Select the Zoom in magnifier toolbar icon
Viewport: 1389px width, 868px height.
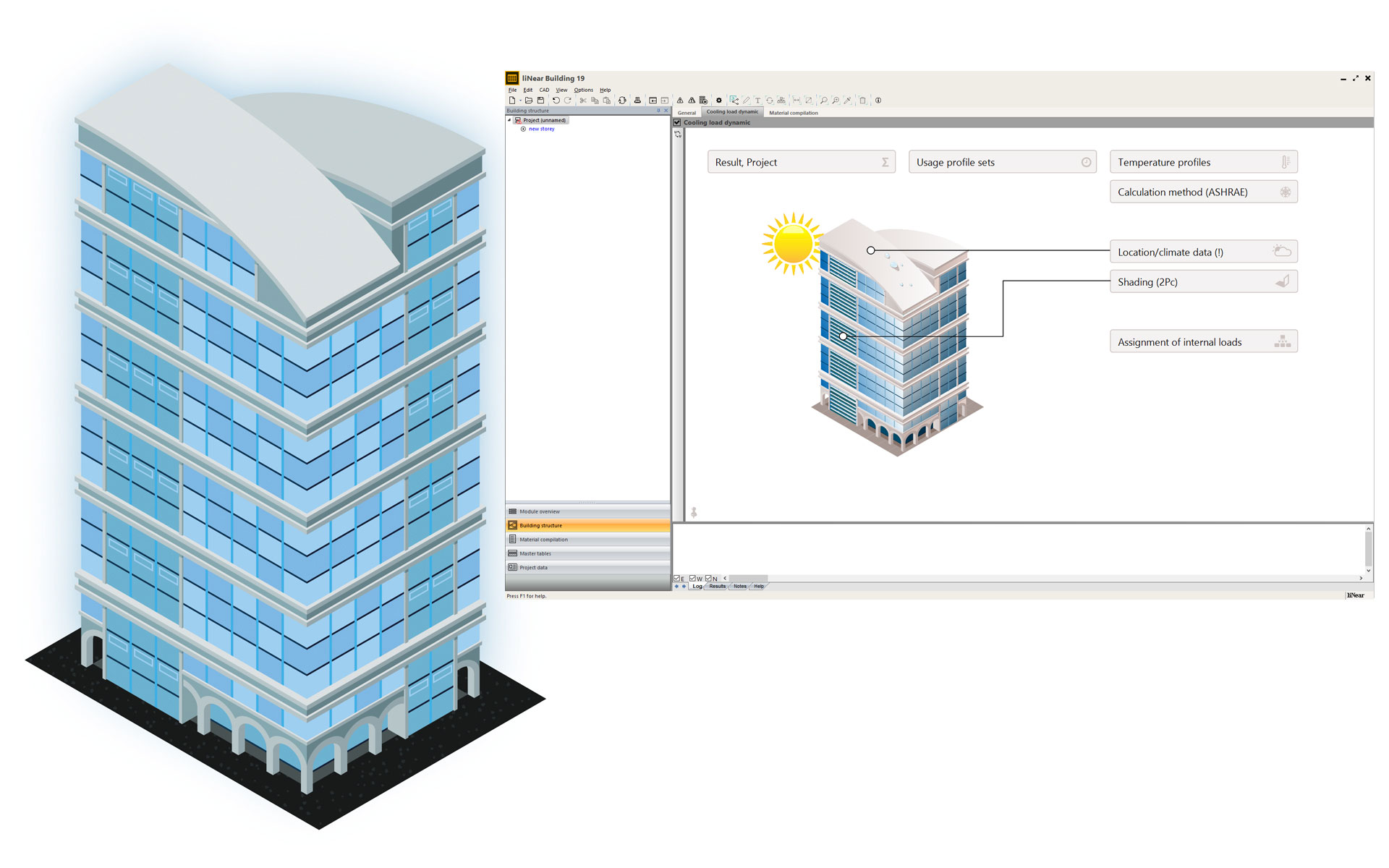(836, 101)
